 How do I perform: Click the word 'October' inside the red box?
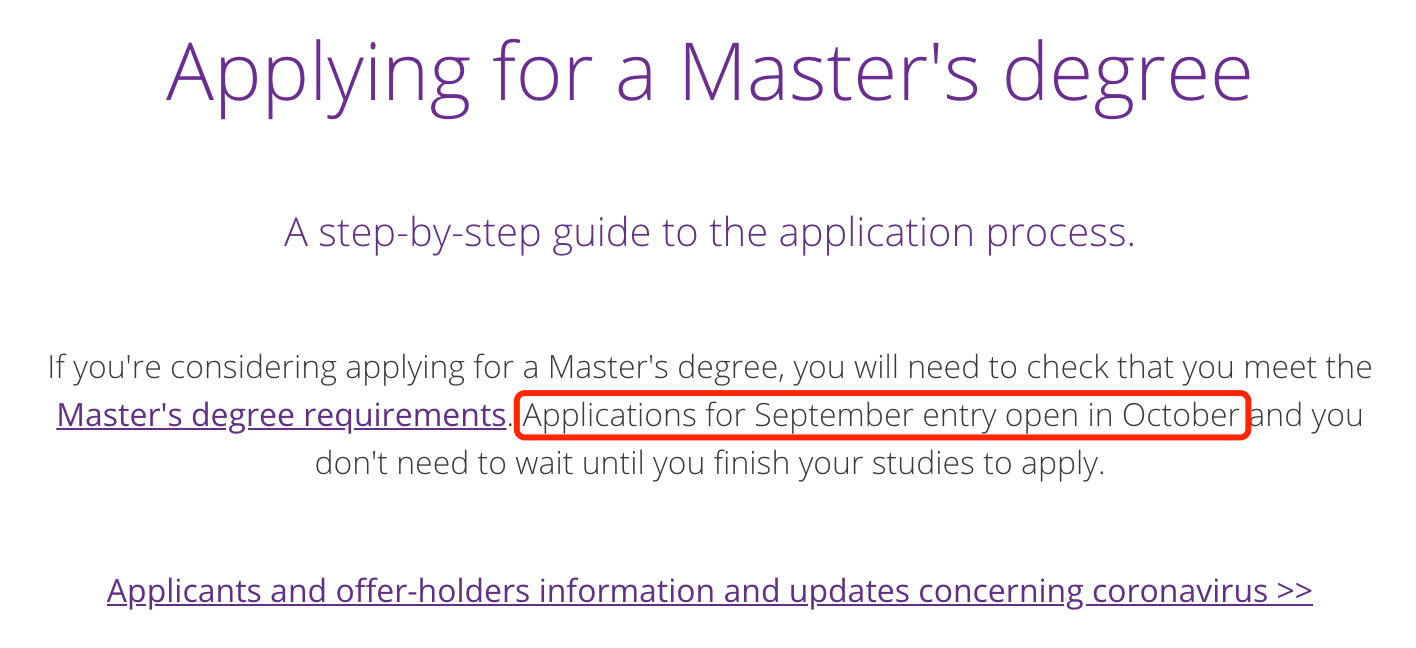click(x=1181, y=415)
